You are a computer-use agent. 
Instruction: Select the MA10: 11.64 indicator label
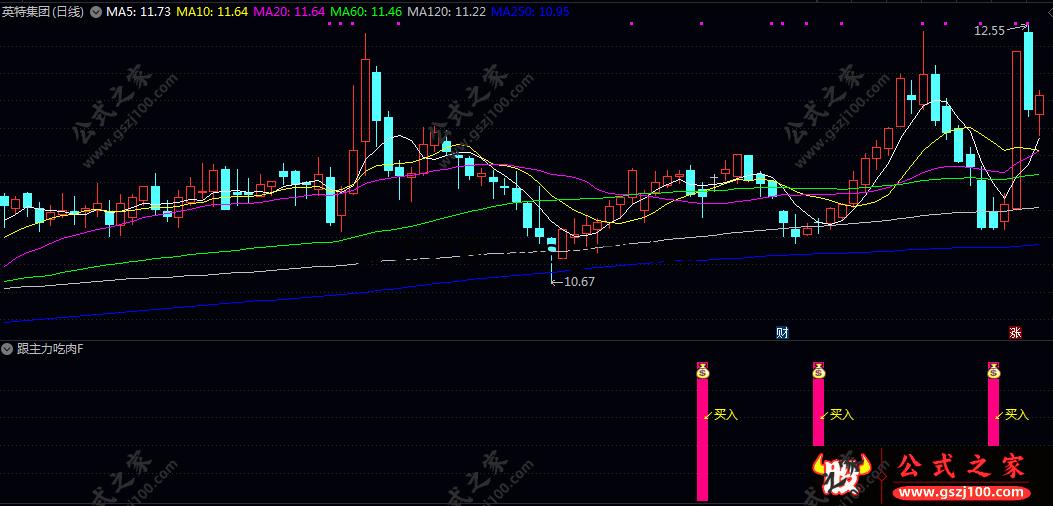coord(212,12)
